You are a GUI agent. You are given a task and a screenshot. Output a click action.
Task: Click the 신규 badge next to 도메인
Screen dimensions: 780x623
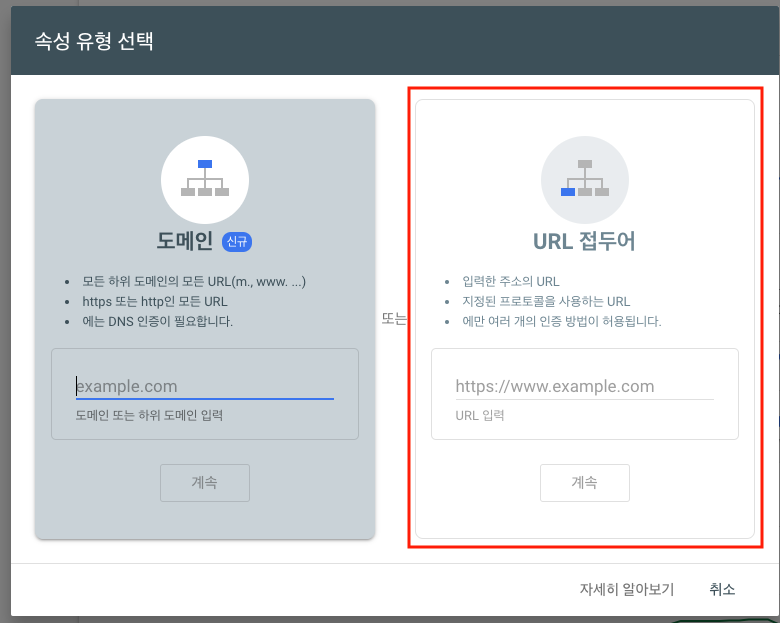coord(237,242)
